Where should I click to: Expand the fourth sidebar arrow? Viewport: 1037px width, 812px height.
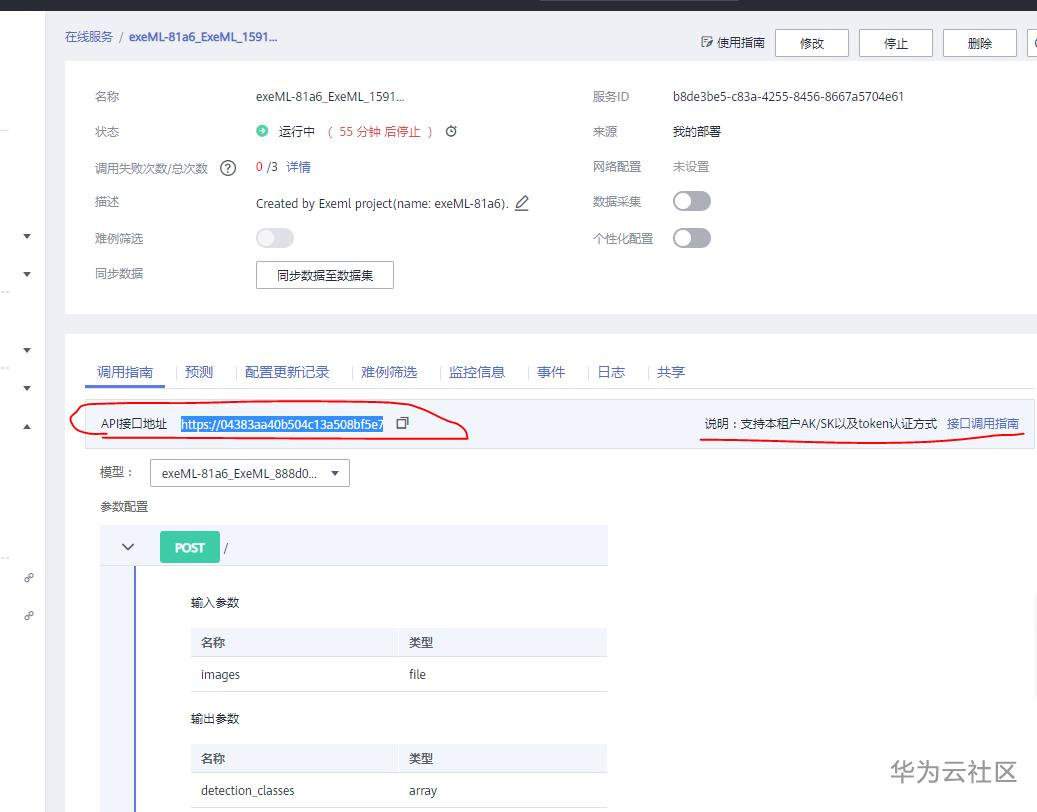(27, 388)
